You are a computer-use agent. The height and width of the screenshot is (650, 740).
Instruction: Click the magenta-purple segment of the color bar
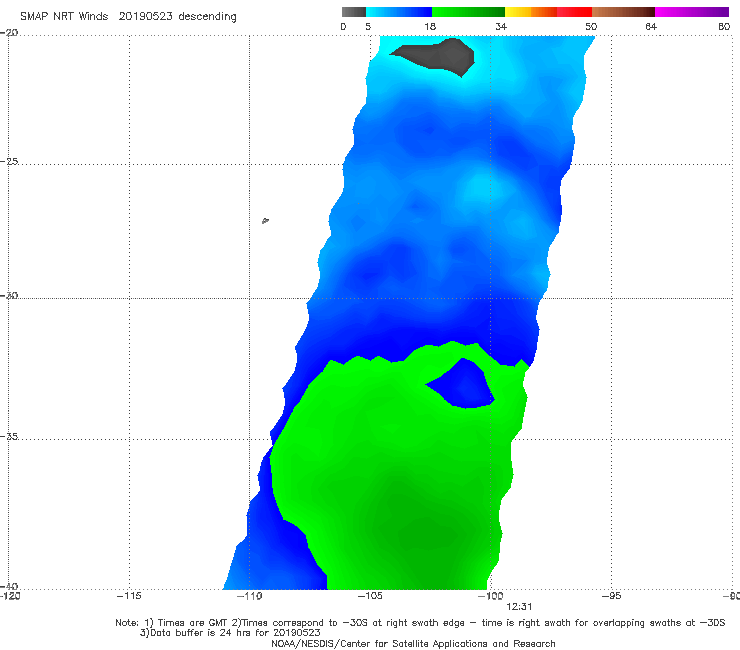pos(692,12)
